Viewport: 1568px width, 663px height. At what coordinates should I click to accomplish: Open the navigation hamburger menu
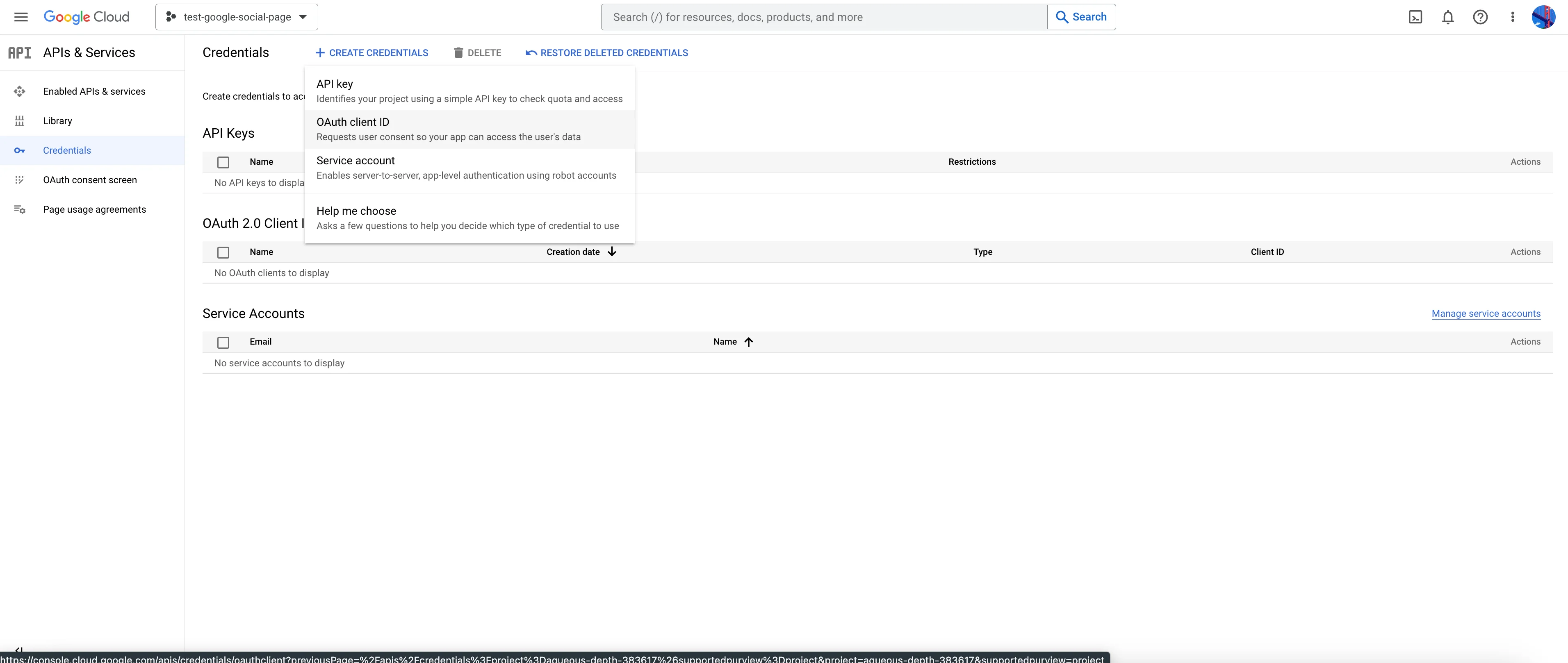click(21, 16)
